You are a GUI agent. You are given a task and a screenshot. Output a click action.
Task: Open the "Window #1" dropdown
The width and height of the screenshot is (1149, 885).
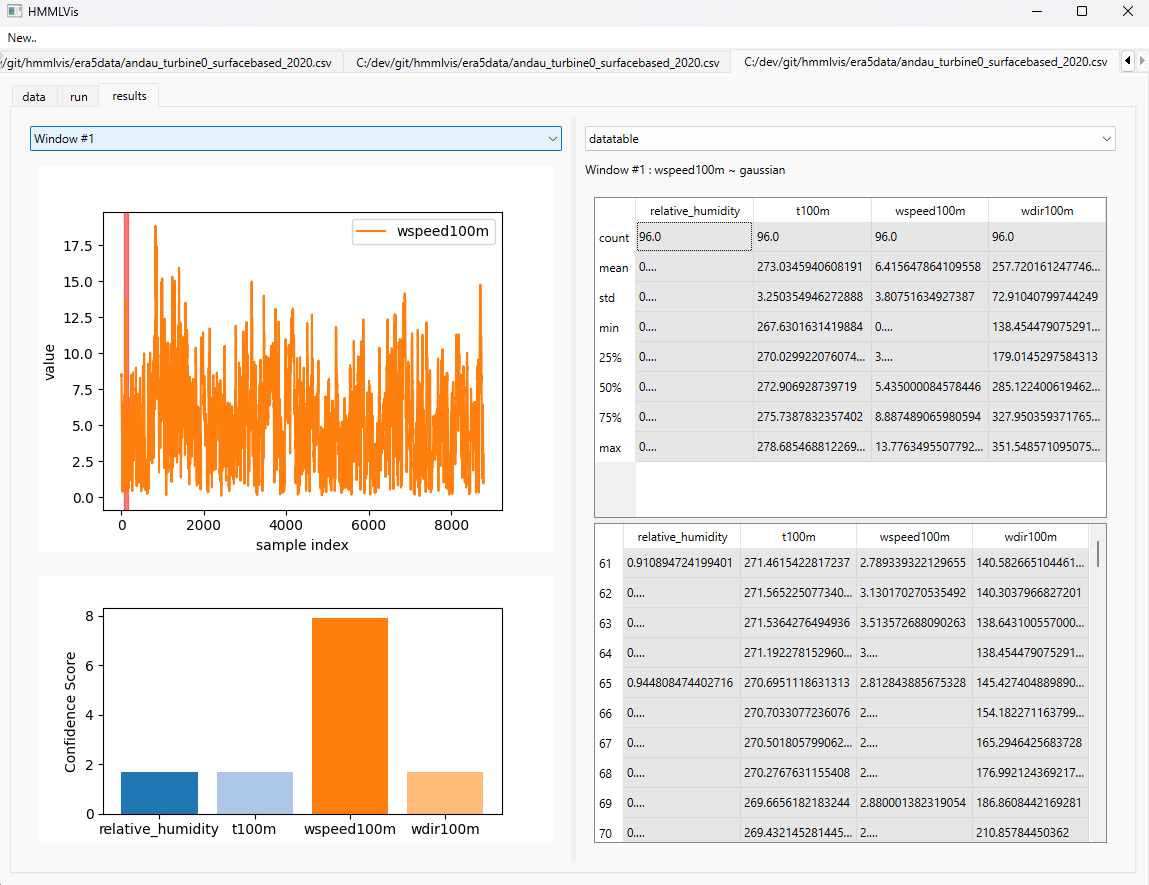point(295,139)
